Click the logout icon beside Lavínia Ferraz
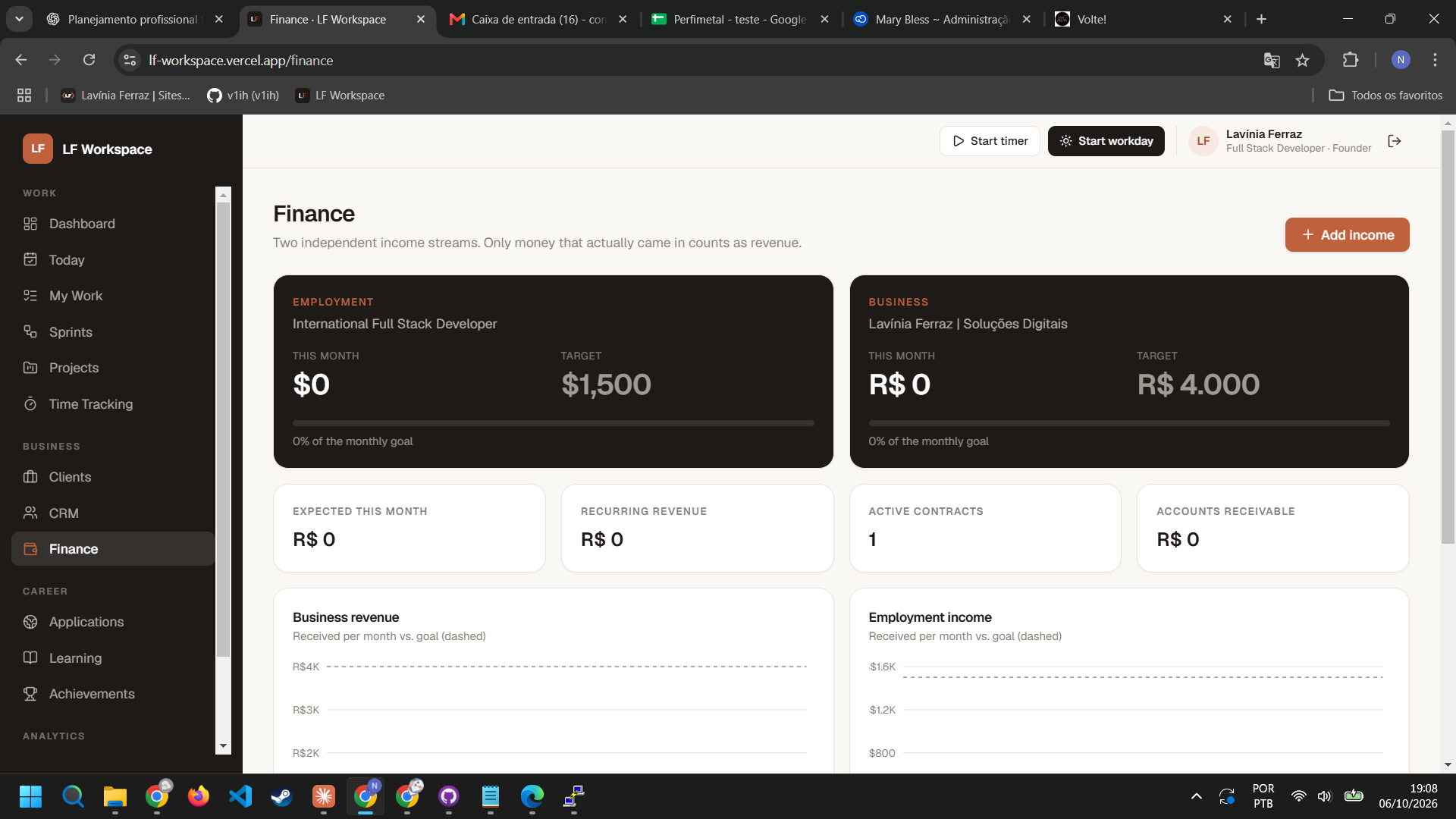The width and height of the screenshot is (1456, 819). point(1394,141)
